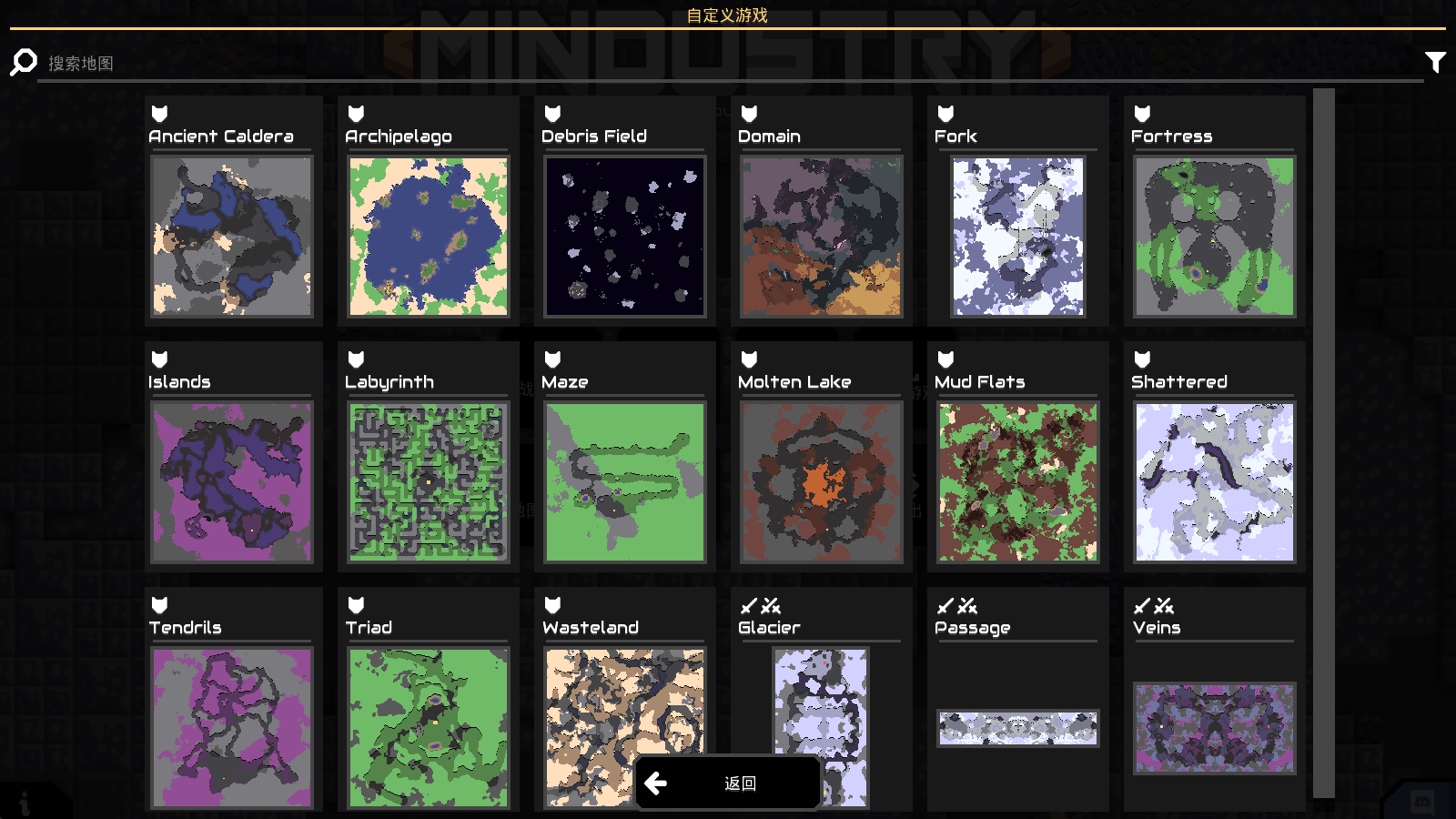
Task: Open the Discord icon in the corner
Action: pos(1422,802)
